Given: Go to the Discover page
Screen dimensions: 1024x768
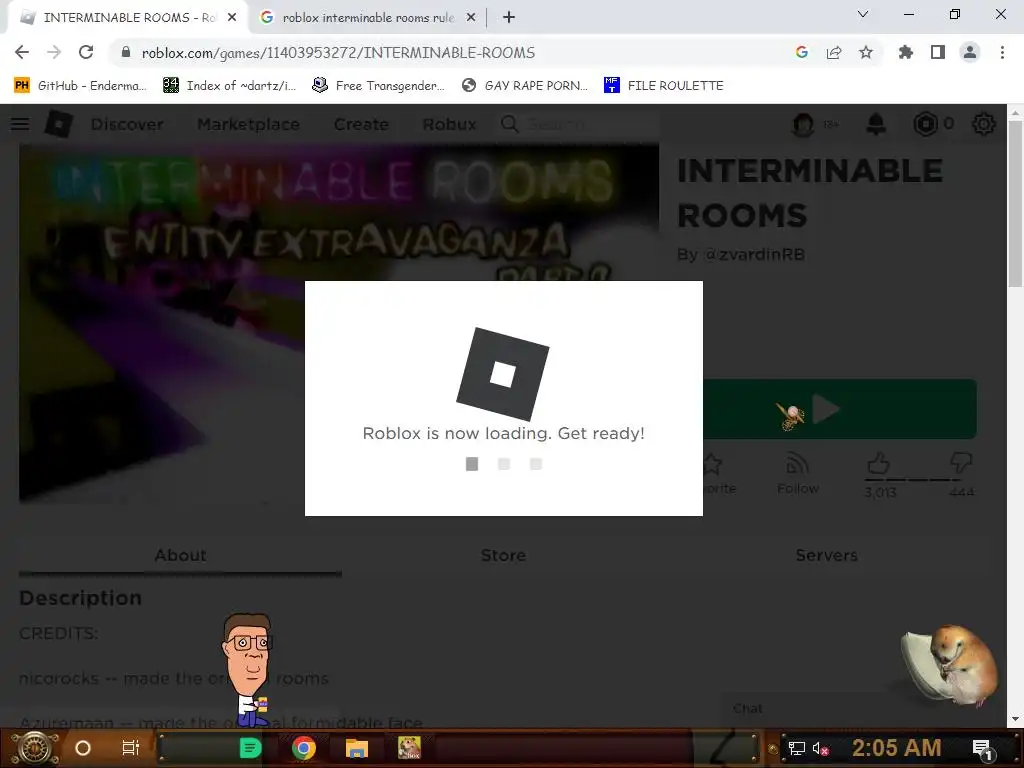Looking at the screenshot, I should (x=127, y=124).
